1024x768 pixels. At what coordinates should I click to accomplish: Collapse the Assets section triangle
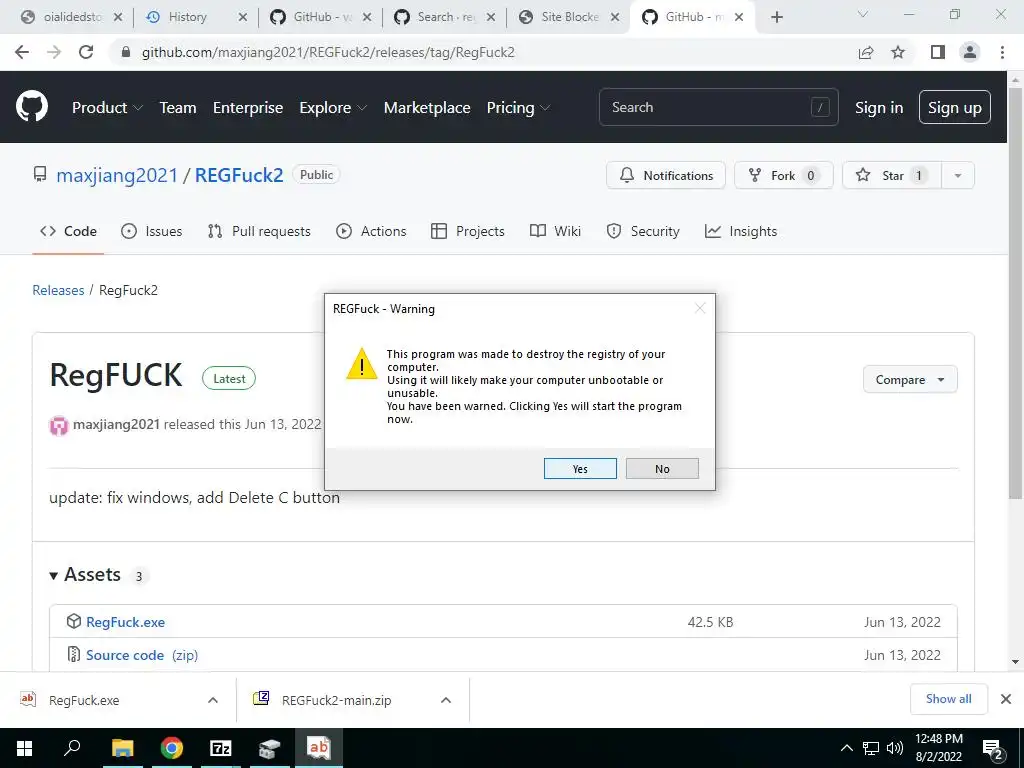[x=54, y=575]
